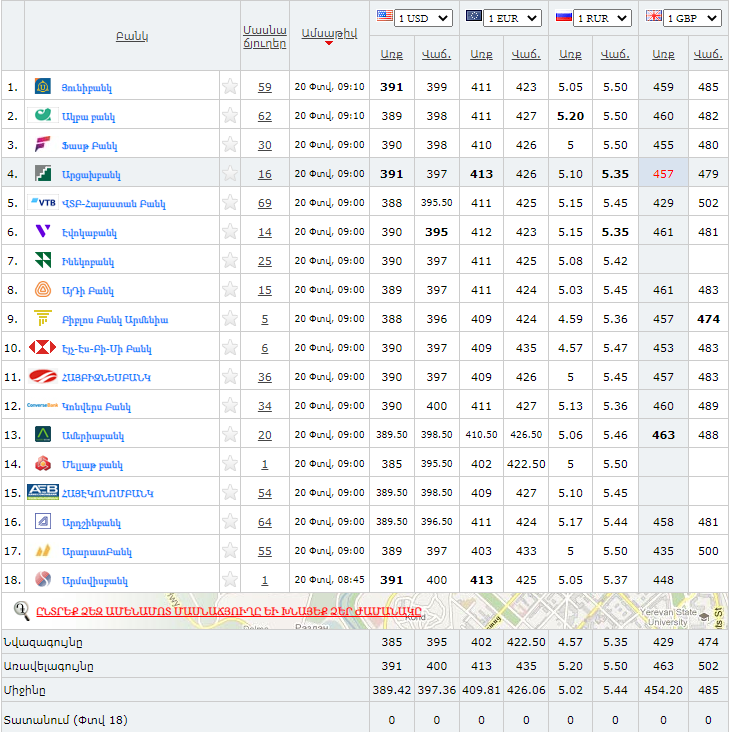Screen dimensions: 729x732
Task: Click the magnifier icon above the map banner
Action: pyautogui.click(x=21, y=610)
